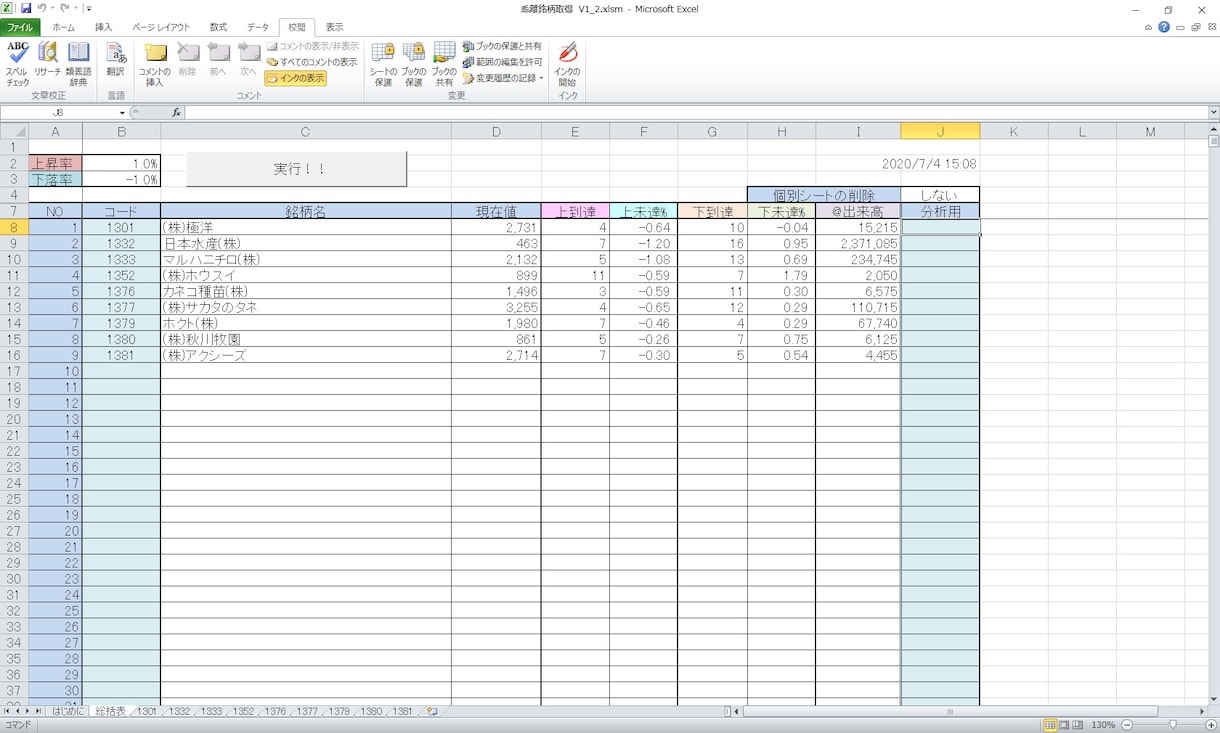Expand the formula bar
Viewport: 1220px width, 733px height.
pos(1213,113)
